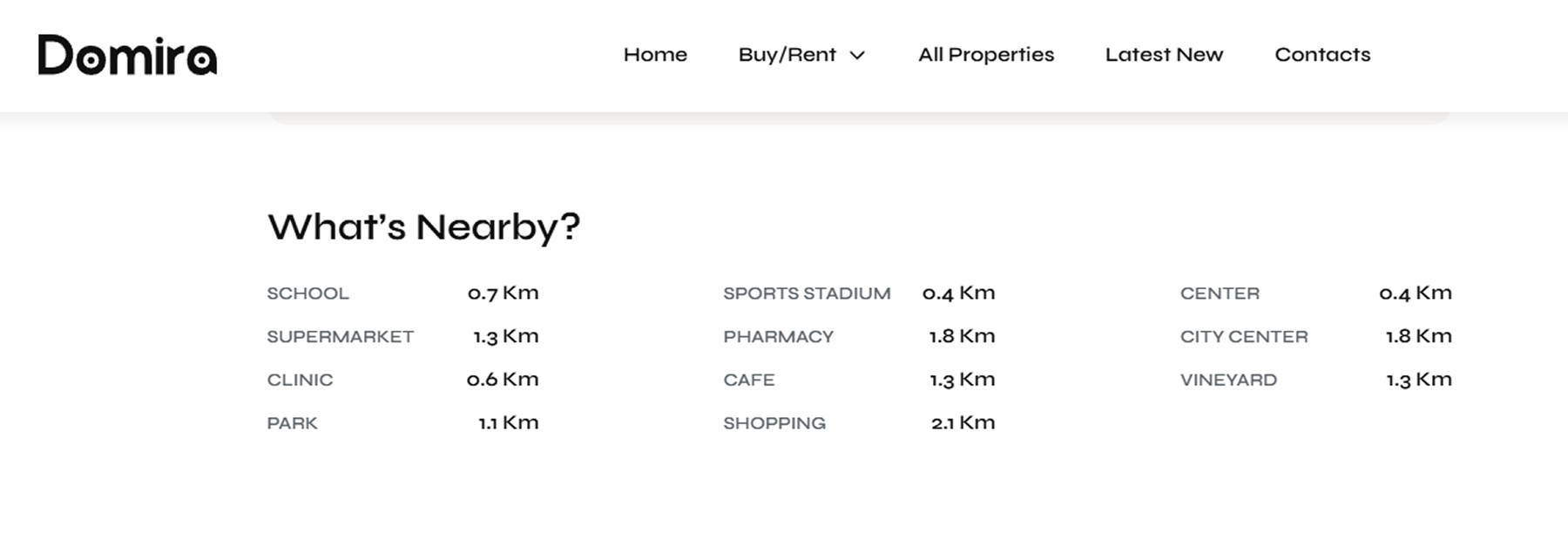
Task: Open the Home page link
Action: 655,55
